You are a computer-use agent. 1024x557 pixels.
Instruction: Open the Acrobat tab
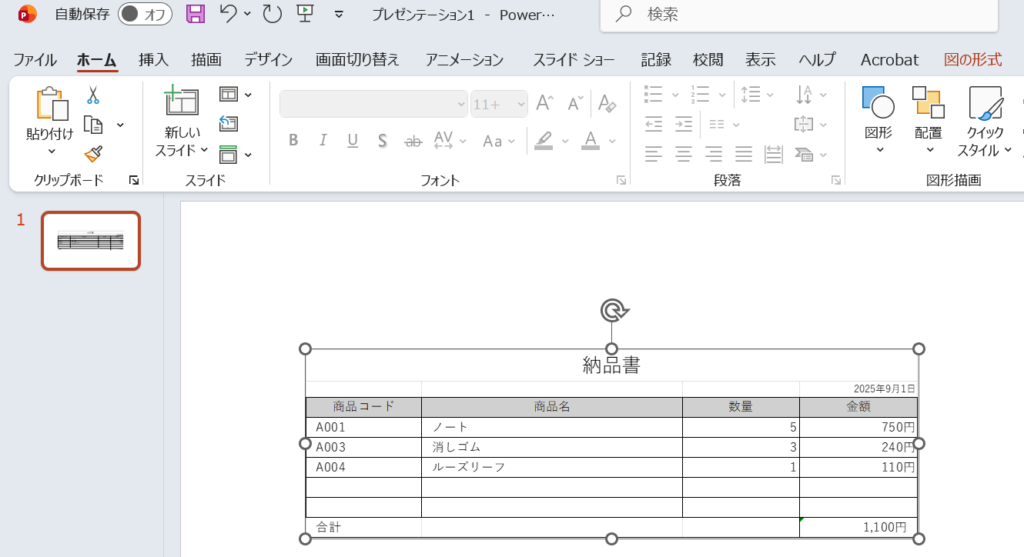point(889,59)
